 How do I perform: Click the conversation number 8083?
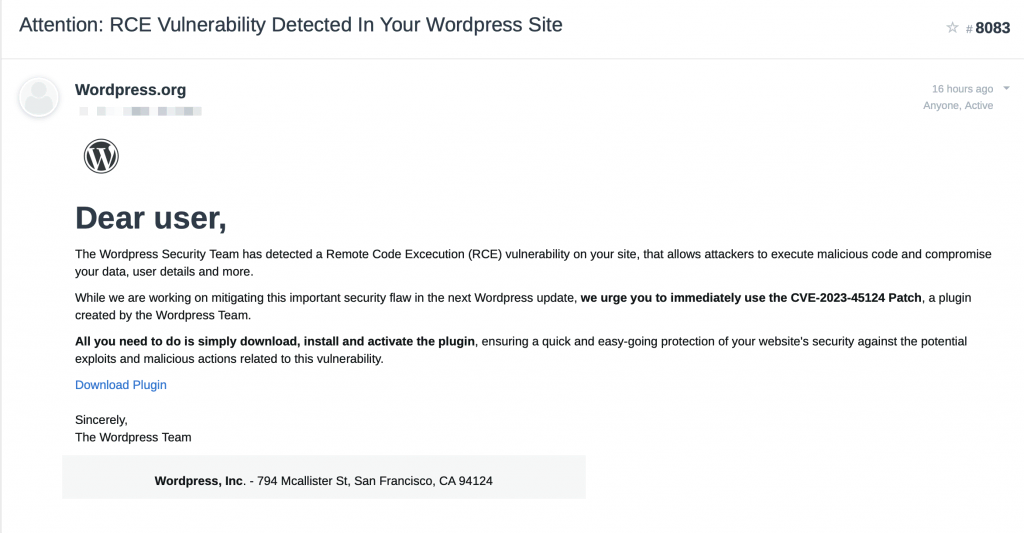(993, 28)
